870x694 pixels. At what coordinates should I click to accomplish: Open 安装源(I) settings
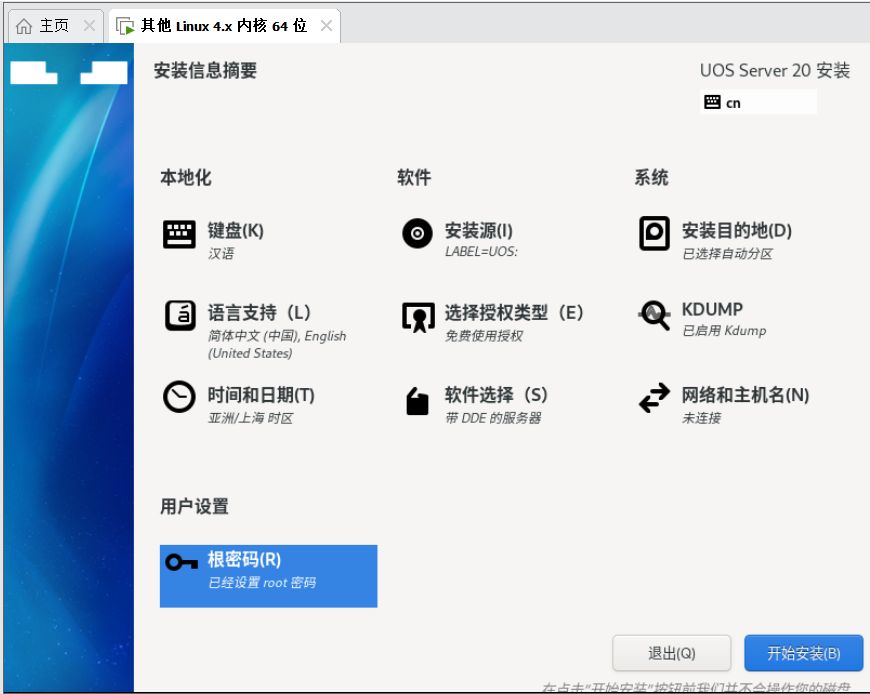tap(479, 230)
